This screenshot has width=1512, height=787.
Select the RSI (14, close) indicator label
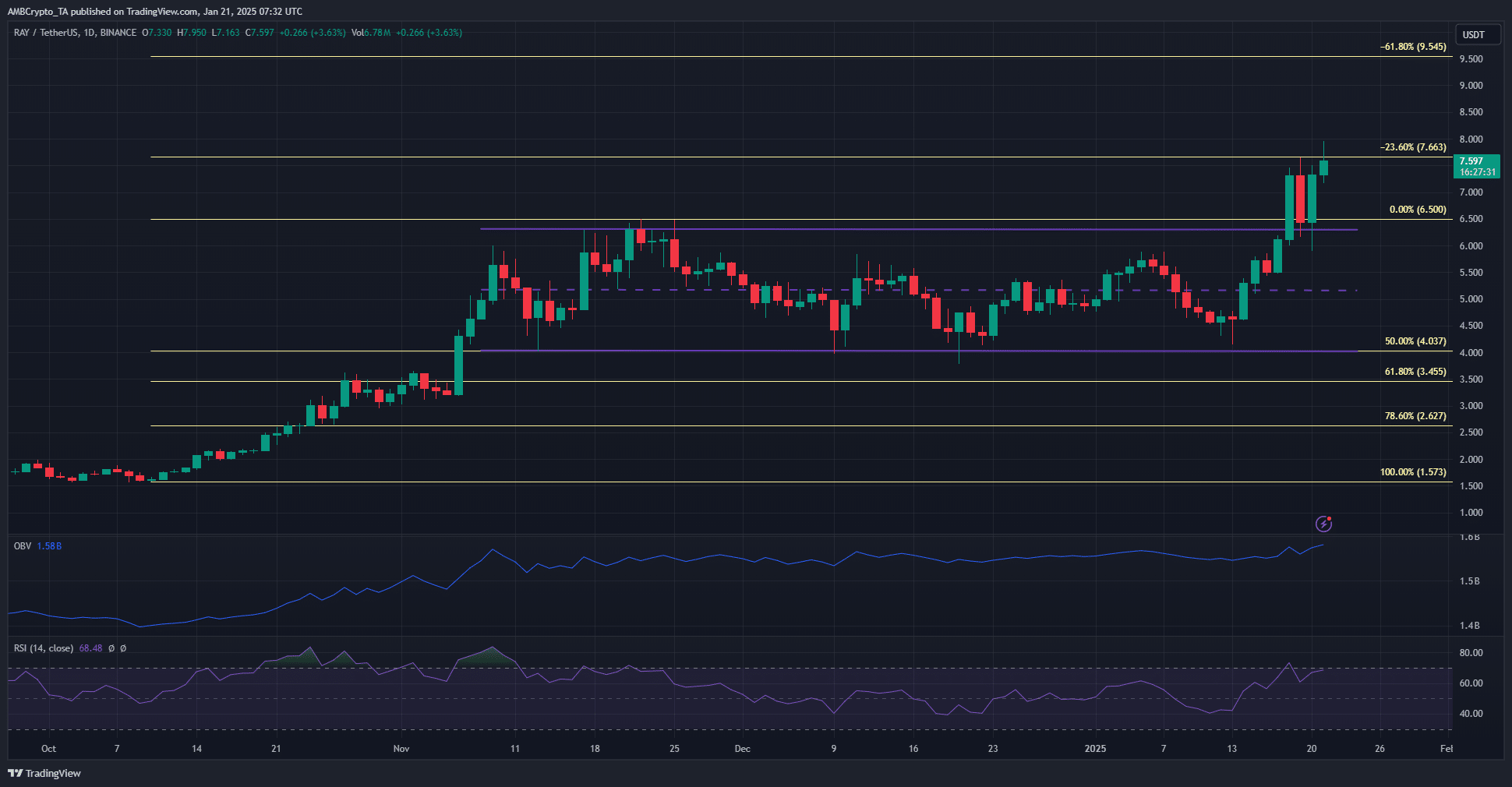pos(44,648)
